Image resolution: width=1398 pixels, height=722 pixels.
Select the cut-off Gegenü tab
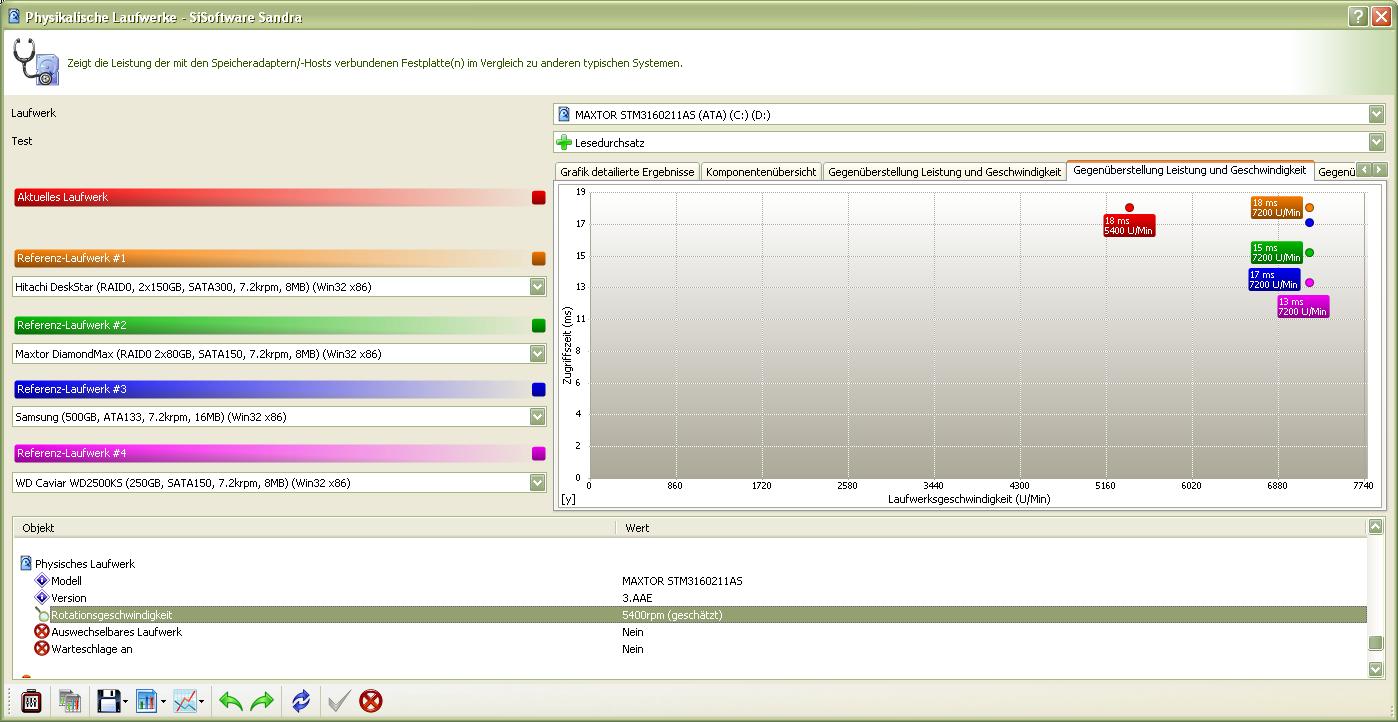[1335, 172]
